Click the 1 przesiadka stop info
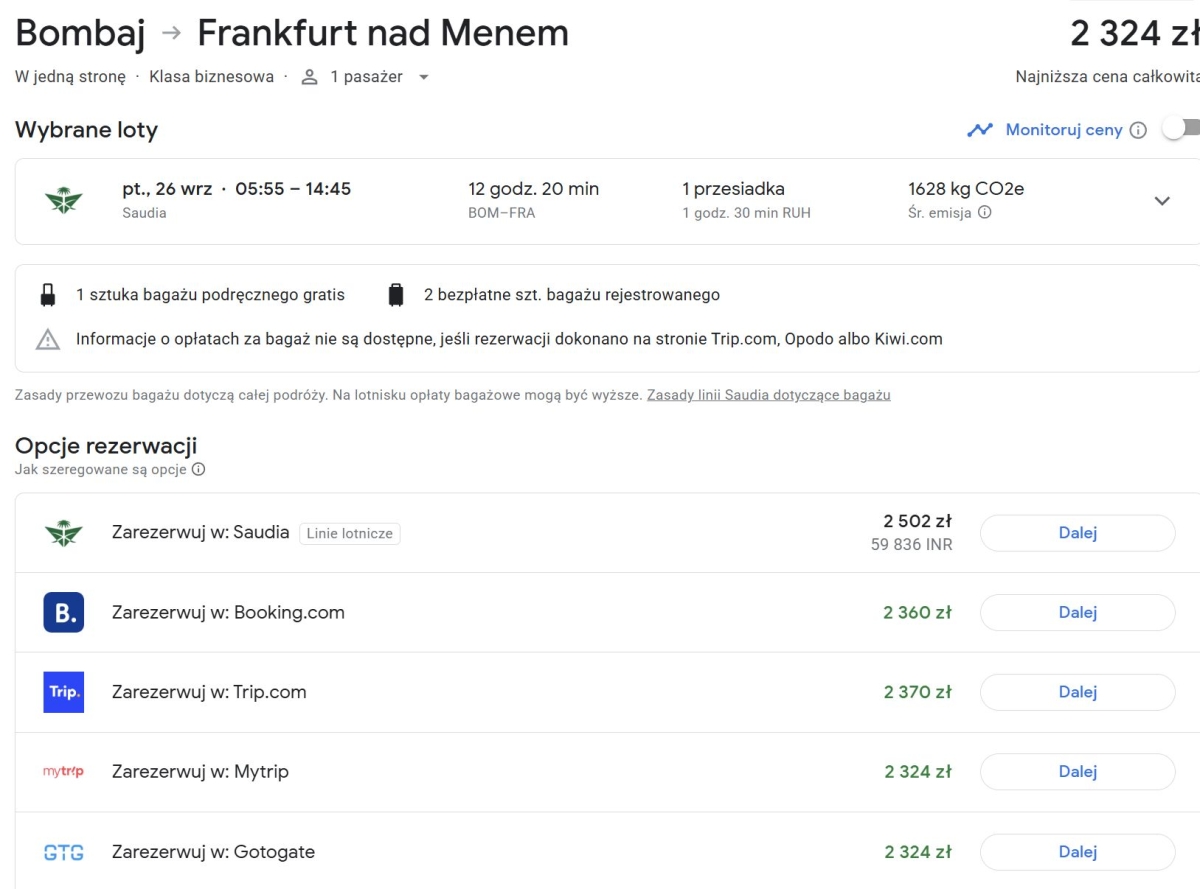The image size is (1200, 889). click(x=733, y=189)
